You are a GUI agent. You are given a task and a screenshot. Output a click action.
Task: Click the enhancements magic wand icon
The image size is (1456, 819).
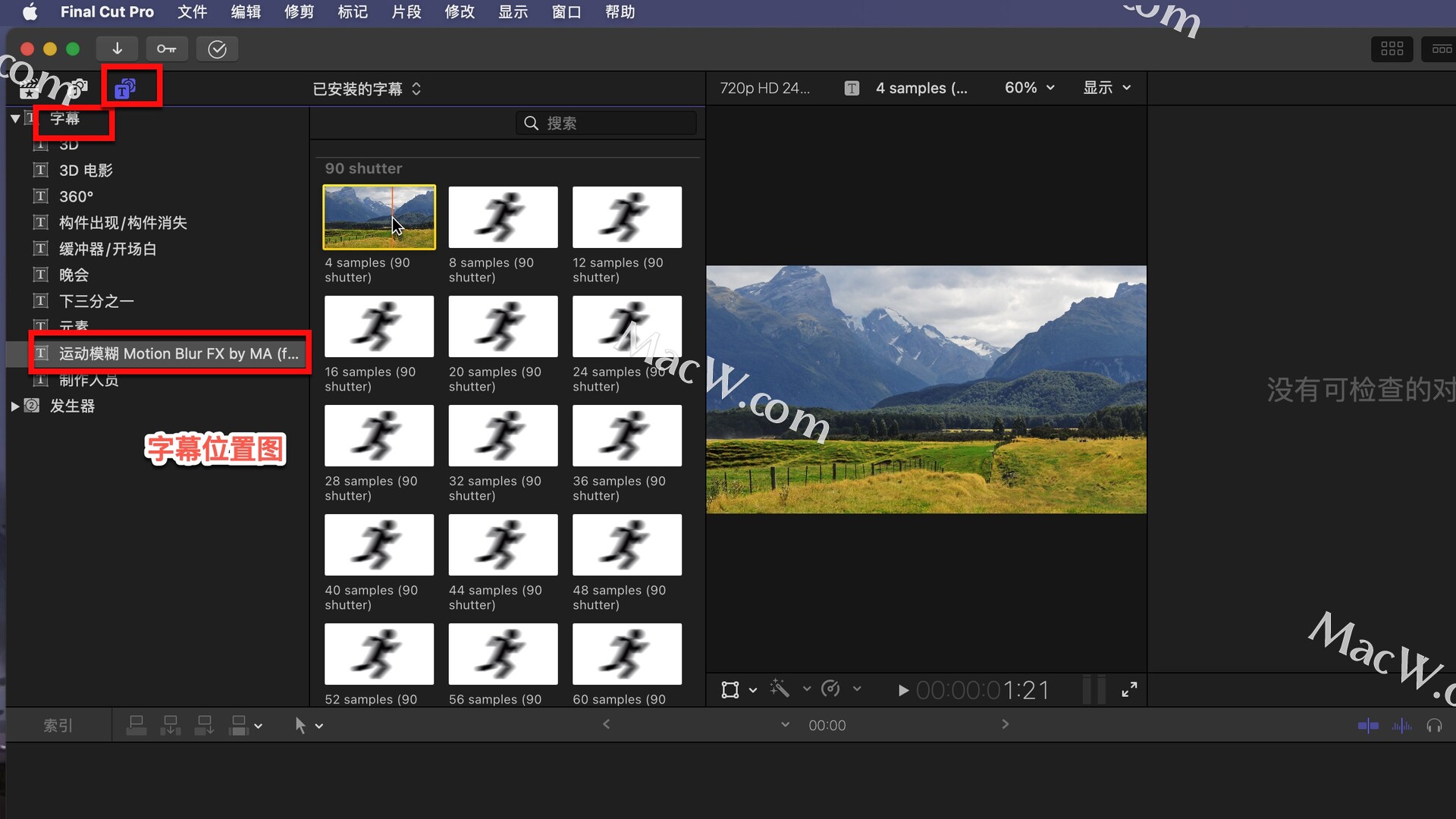780,689
